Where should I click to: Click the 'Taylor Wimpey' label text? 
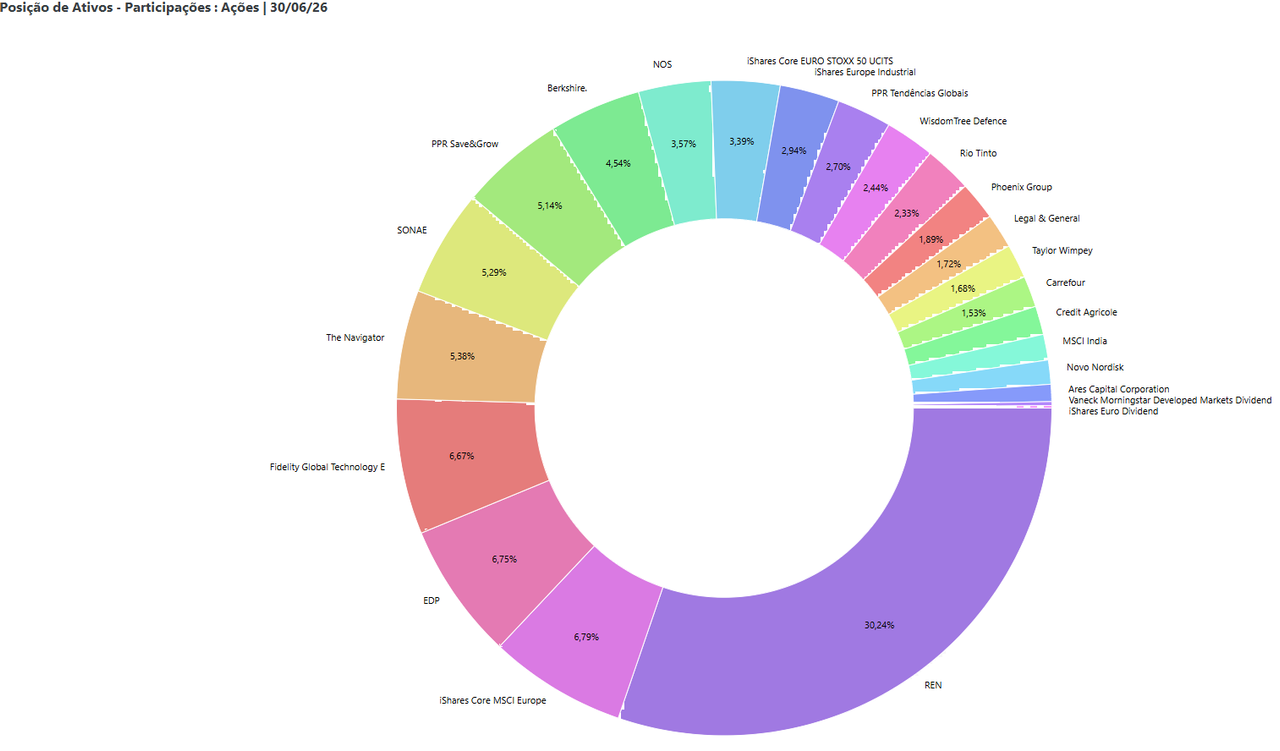pos(1062,250)
